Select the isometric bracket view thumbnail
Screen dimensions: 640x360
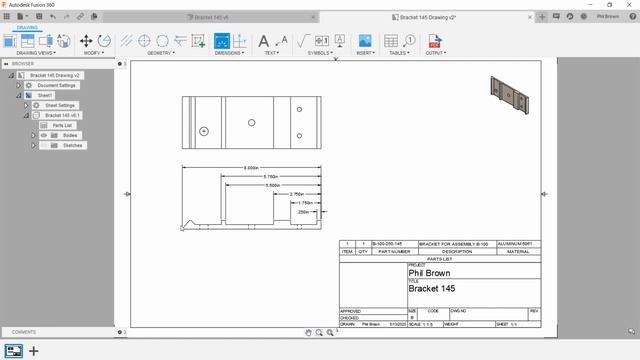coord(509,95)
